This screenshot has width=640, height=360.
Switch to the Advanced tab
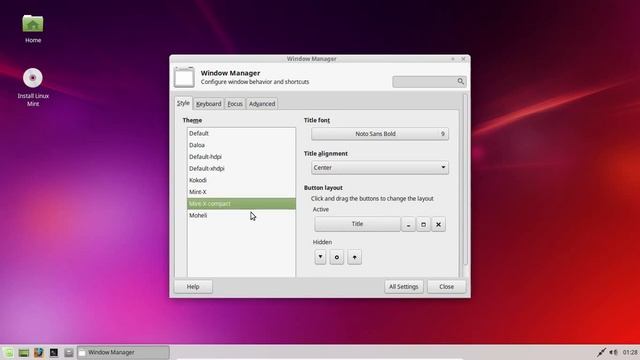262,104
